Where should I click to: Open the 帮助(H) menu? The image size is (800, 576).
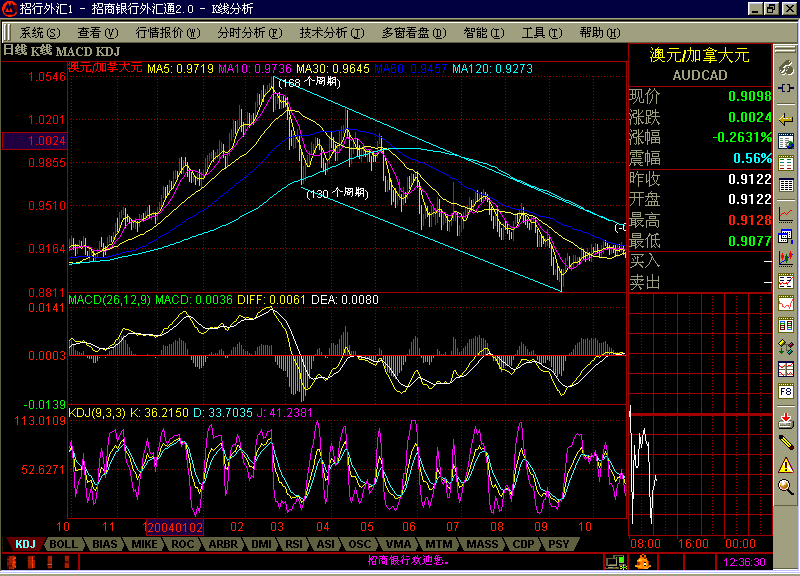pyautogui.click(x=600, y=33)
